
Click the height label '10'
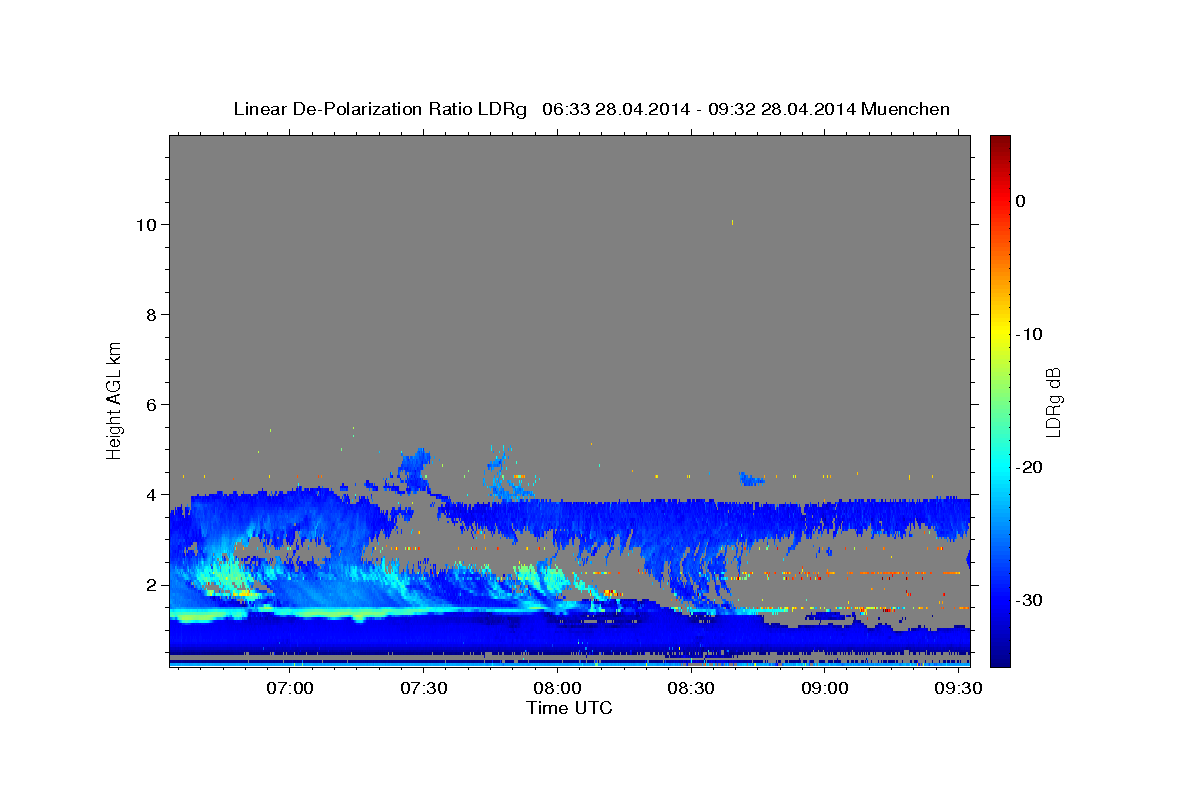(146, 225)
